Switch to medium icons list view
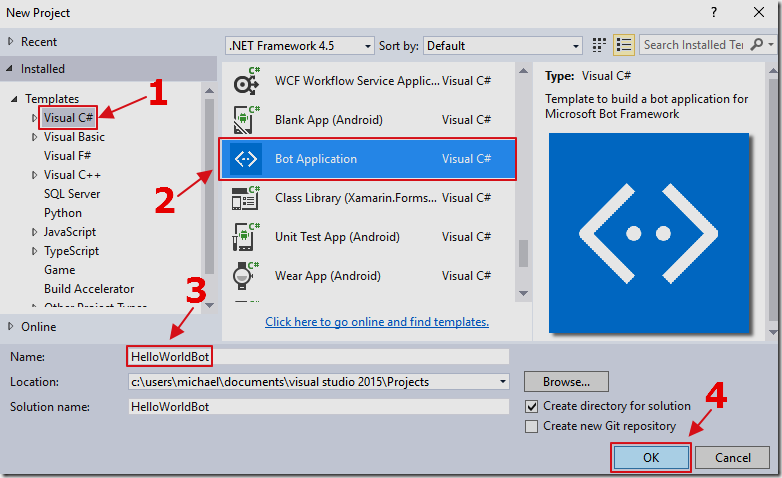Viewport: 782px width, 478px height. click(x=624, y=45)
